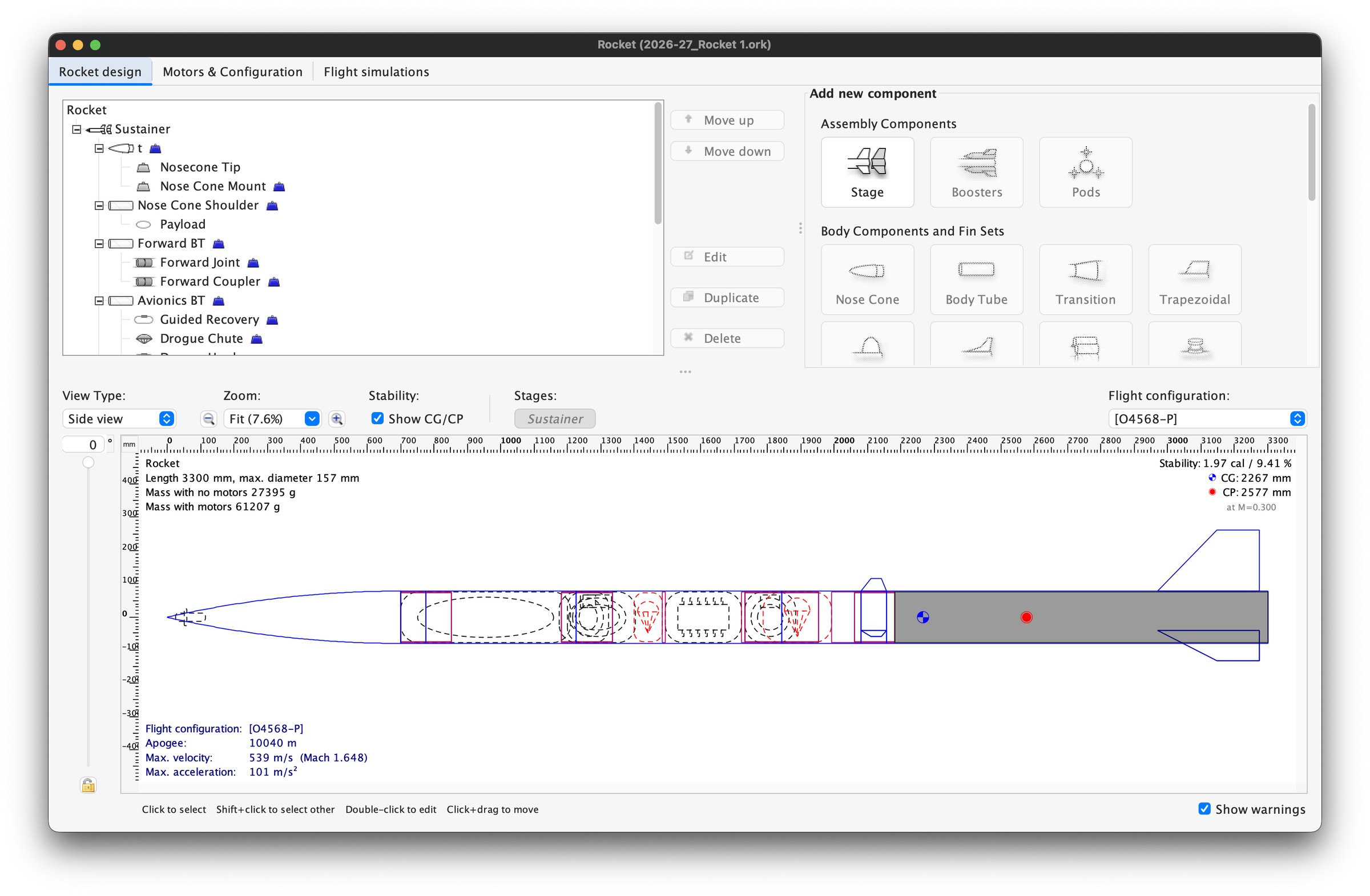Click the CG marker on the rocket

coord(922,617)
